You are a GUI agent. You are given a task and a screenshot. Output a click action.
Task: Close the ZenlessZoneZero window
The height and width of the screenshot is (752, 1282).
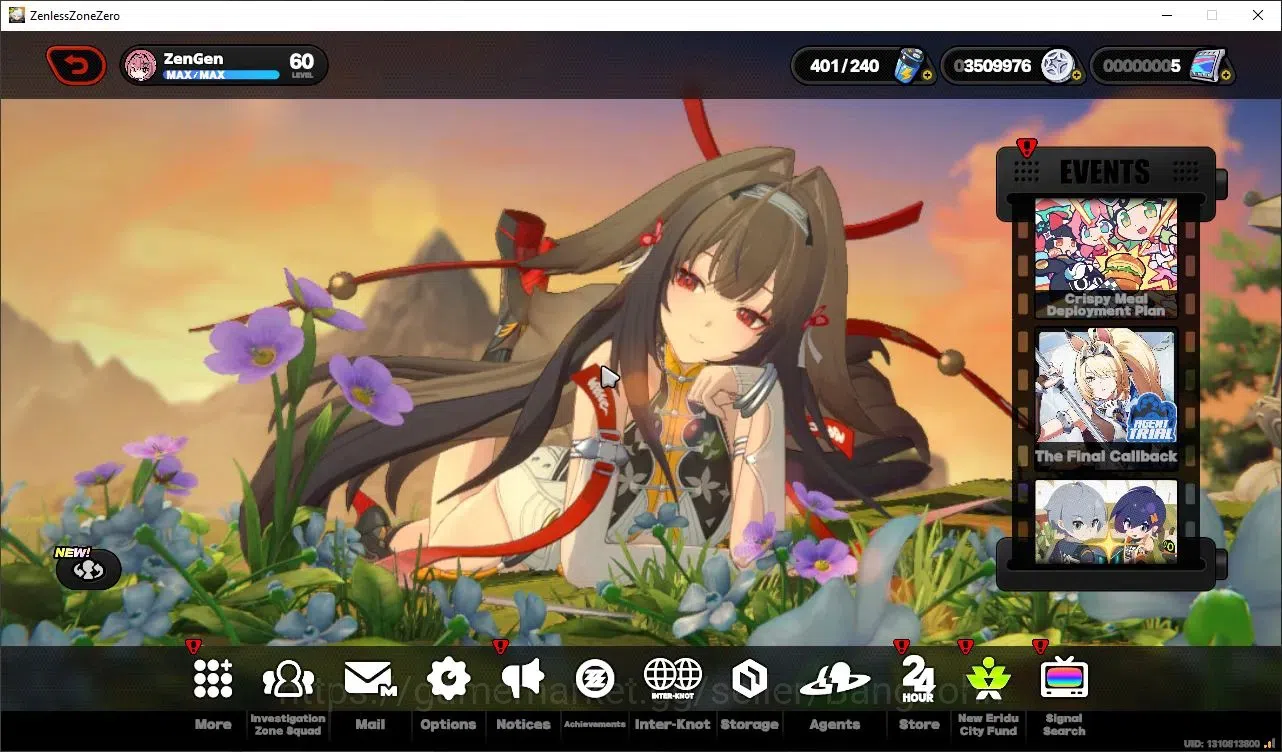1258,15
